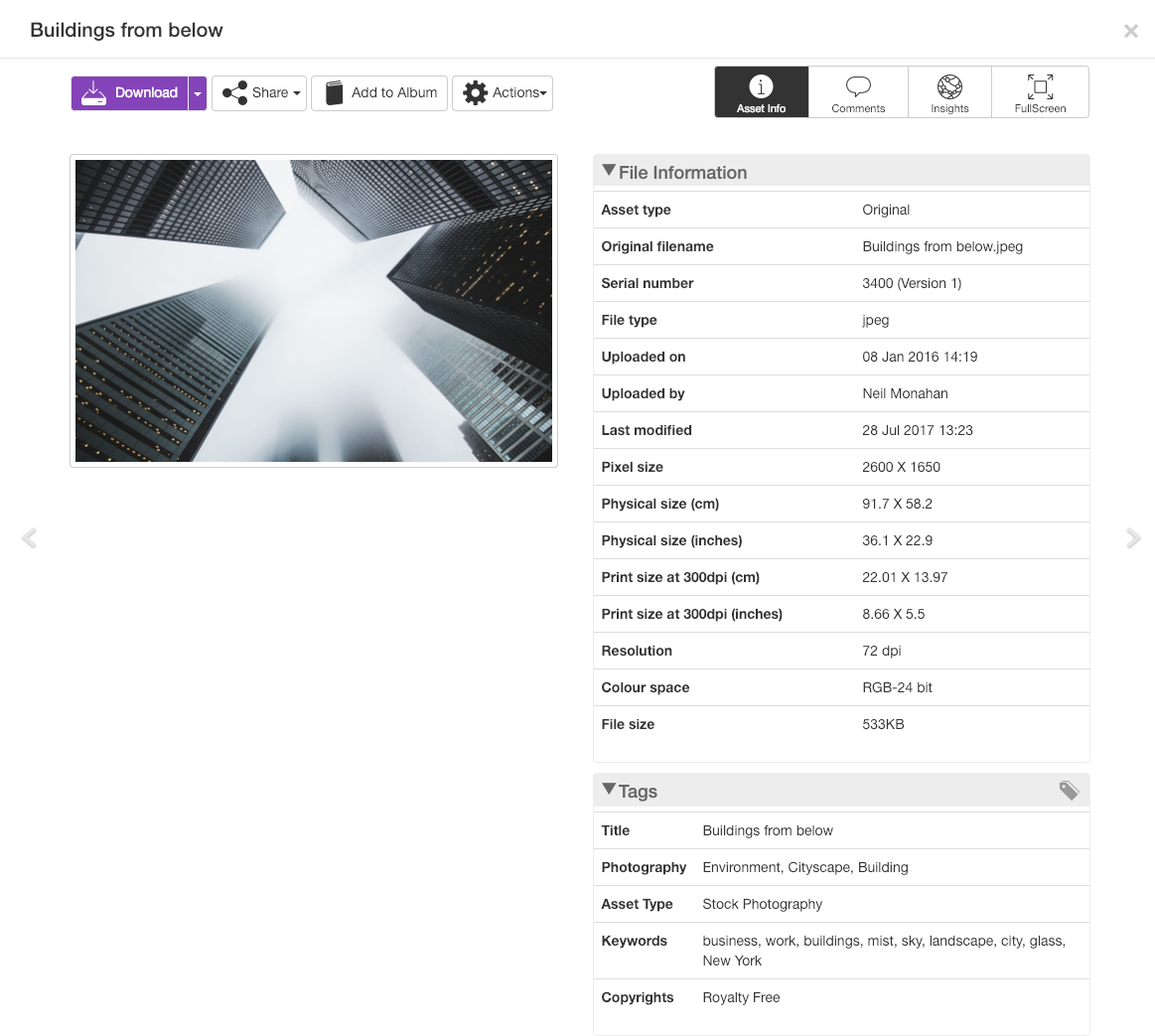Viewport: 1155px width, 1036px height.
Task: Click Add to Album button
Action: [x=379, y=92]
